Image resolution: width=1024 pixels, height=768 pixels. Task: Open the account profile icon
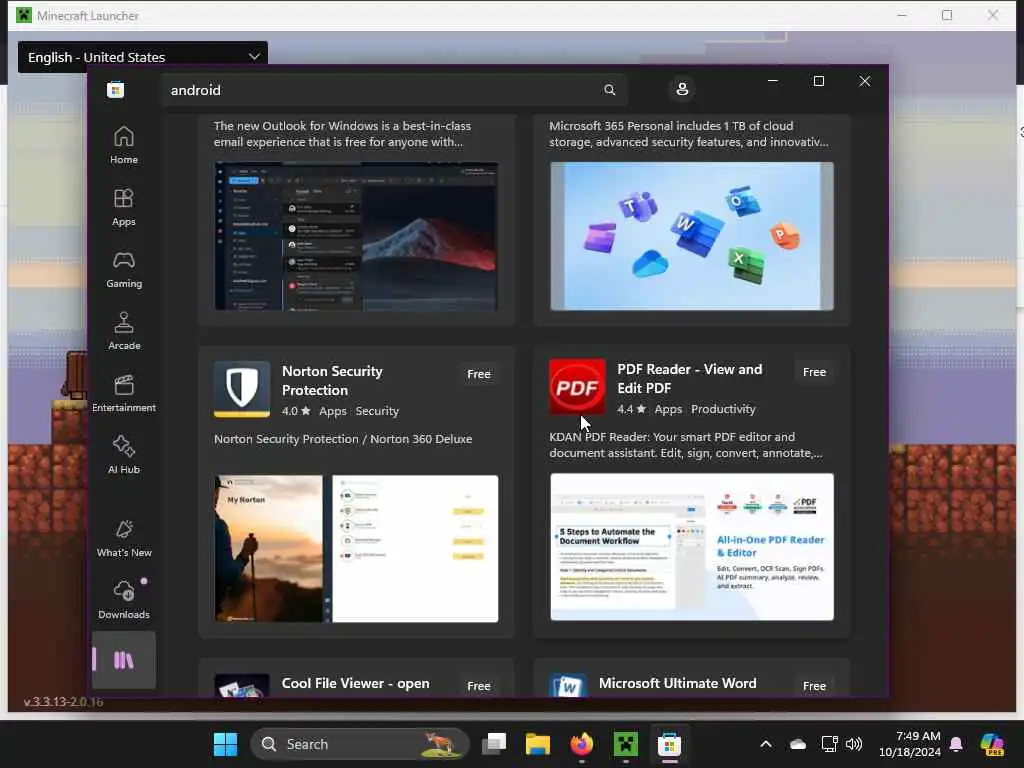click(x=682, y=89)
